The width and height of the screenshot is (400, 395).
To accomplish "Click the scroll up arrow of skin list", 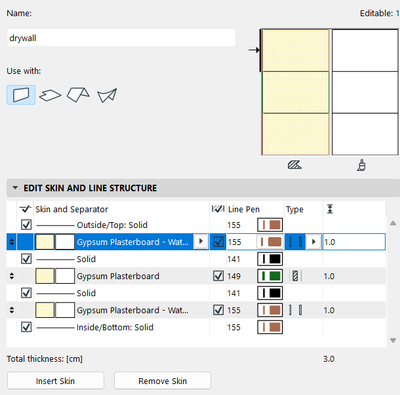I will 393,223.
